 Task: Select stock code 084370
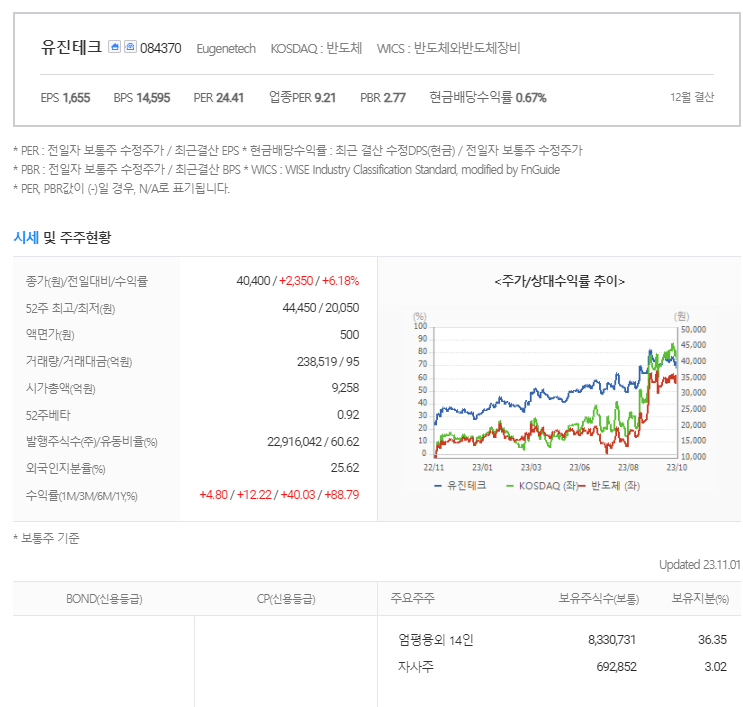161,48
